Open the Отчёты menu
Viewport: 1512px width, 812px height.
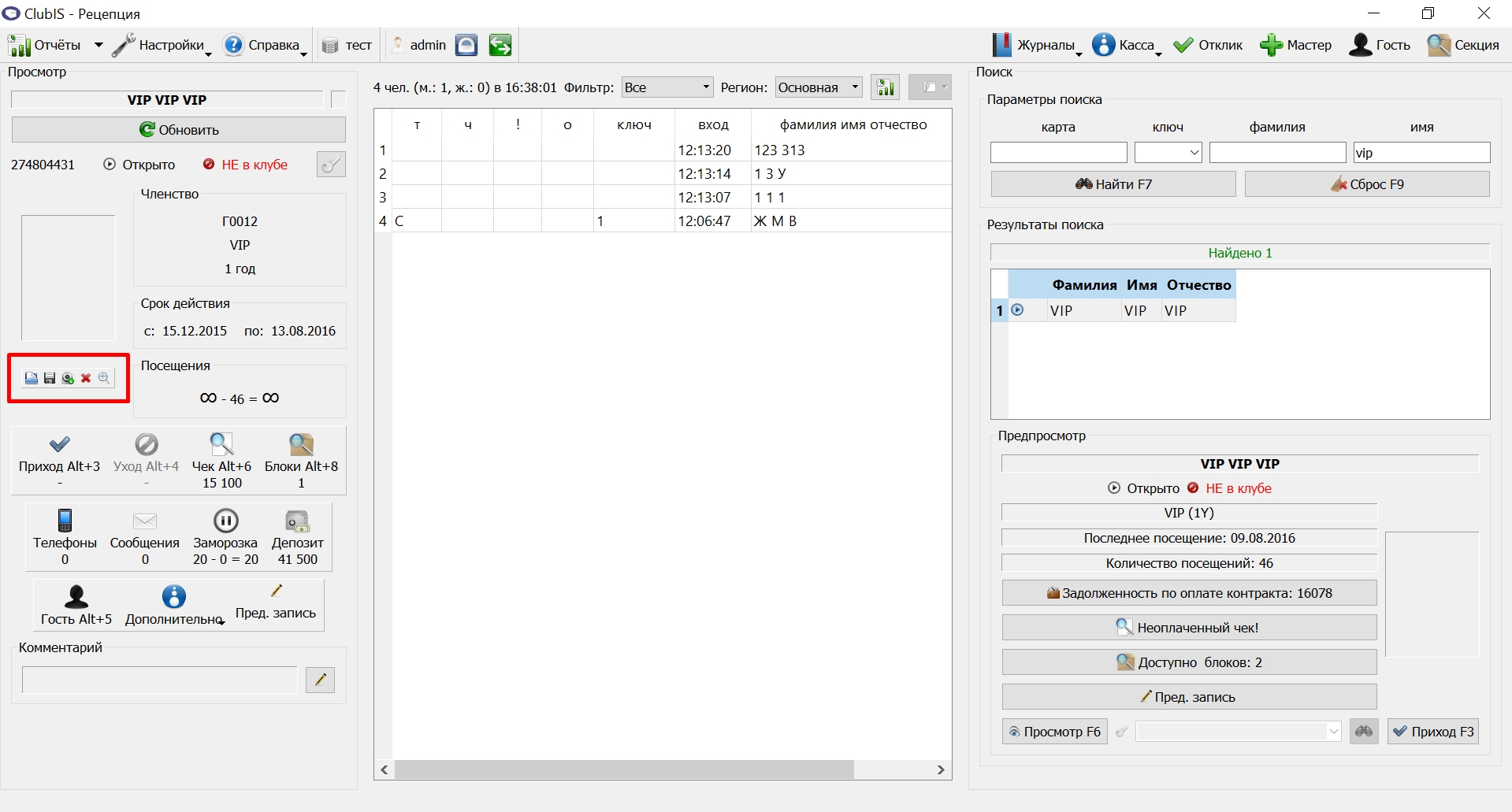[45, 45]
